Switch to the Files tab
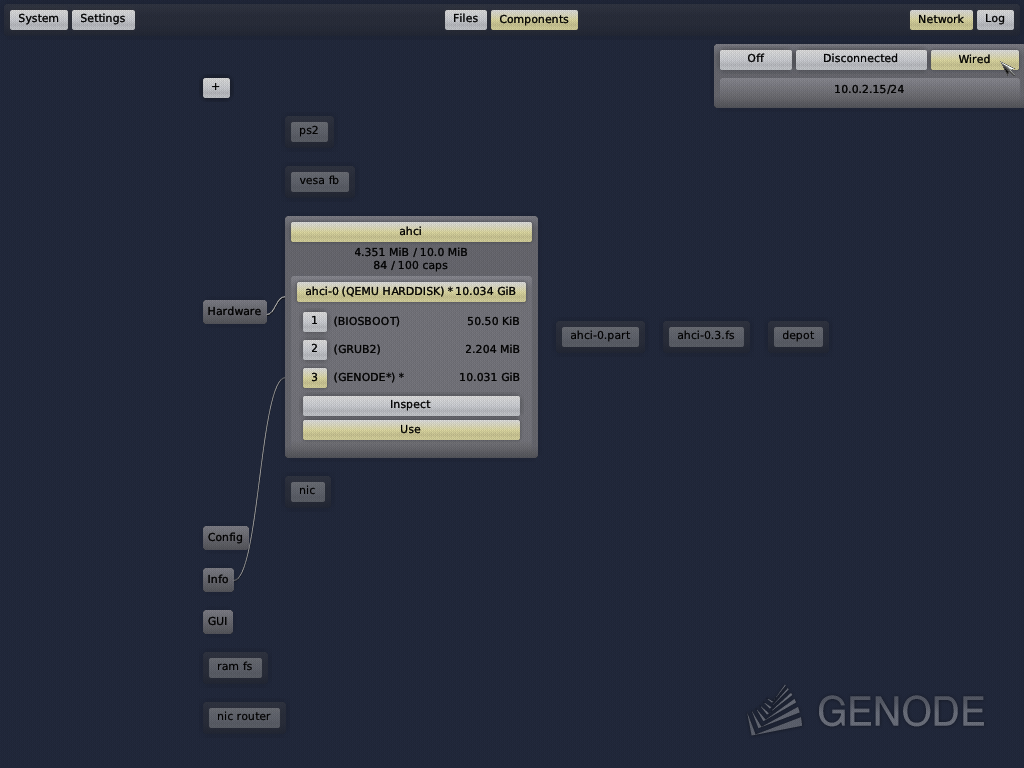Viewport: 1024px width, 768px height. click(x=465, y=18)
